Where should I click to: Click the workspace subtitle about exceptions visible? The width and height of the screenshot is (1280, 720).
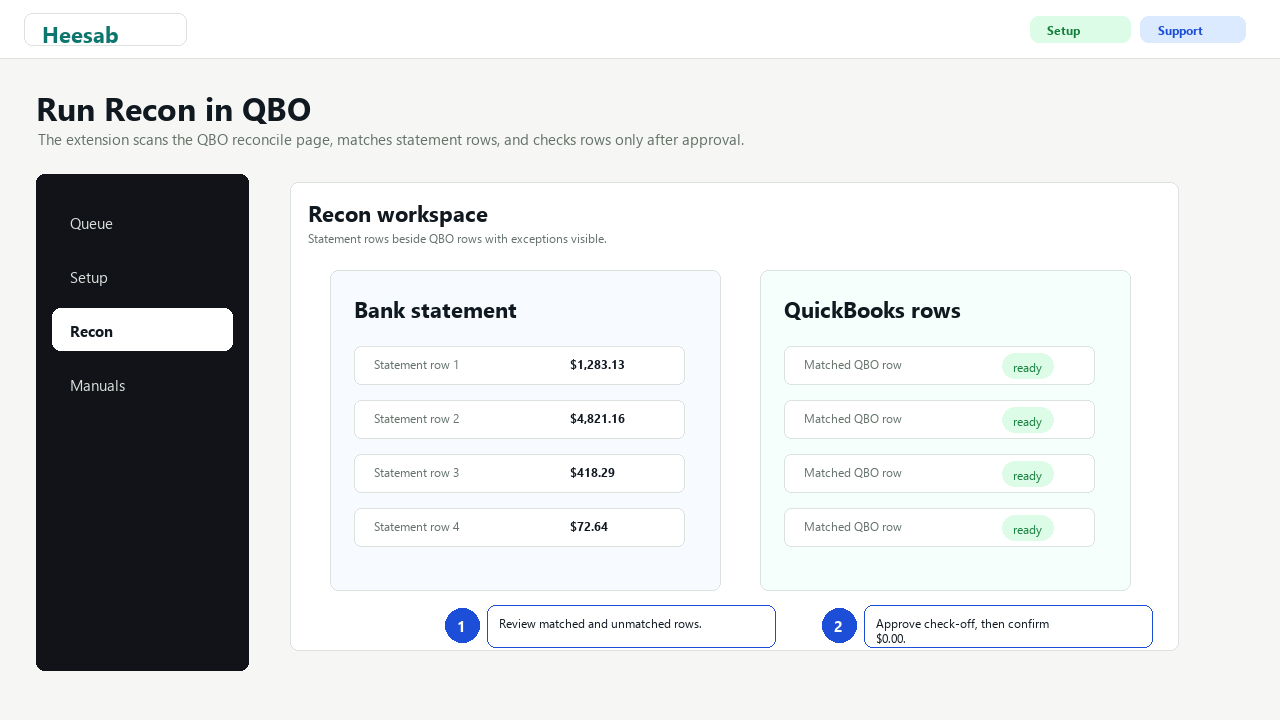pyautogui.click(x=457, y=239)
